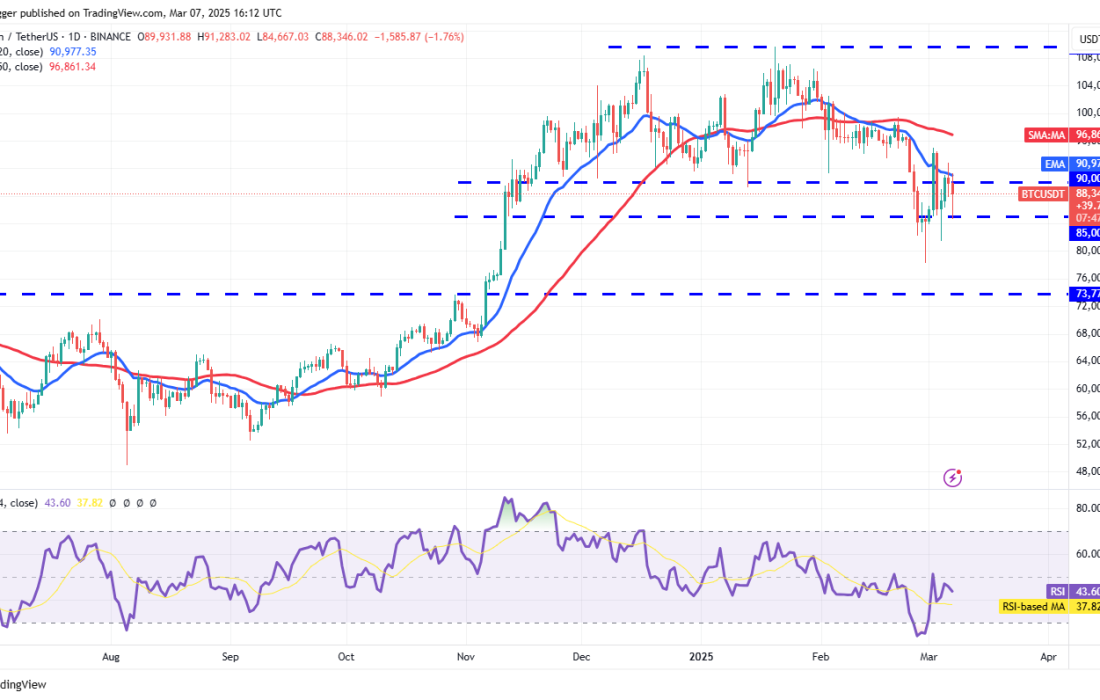Click the Aug label on the time axis
Screen dimensions: 1100x700
point(111,657)
